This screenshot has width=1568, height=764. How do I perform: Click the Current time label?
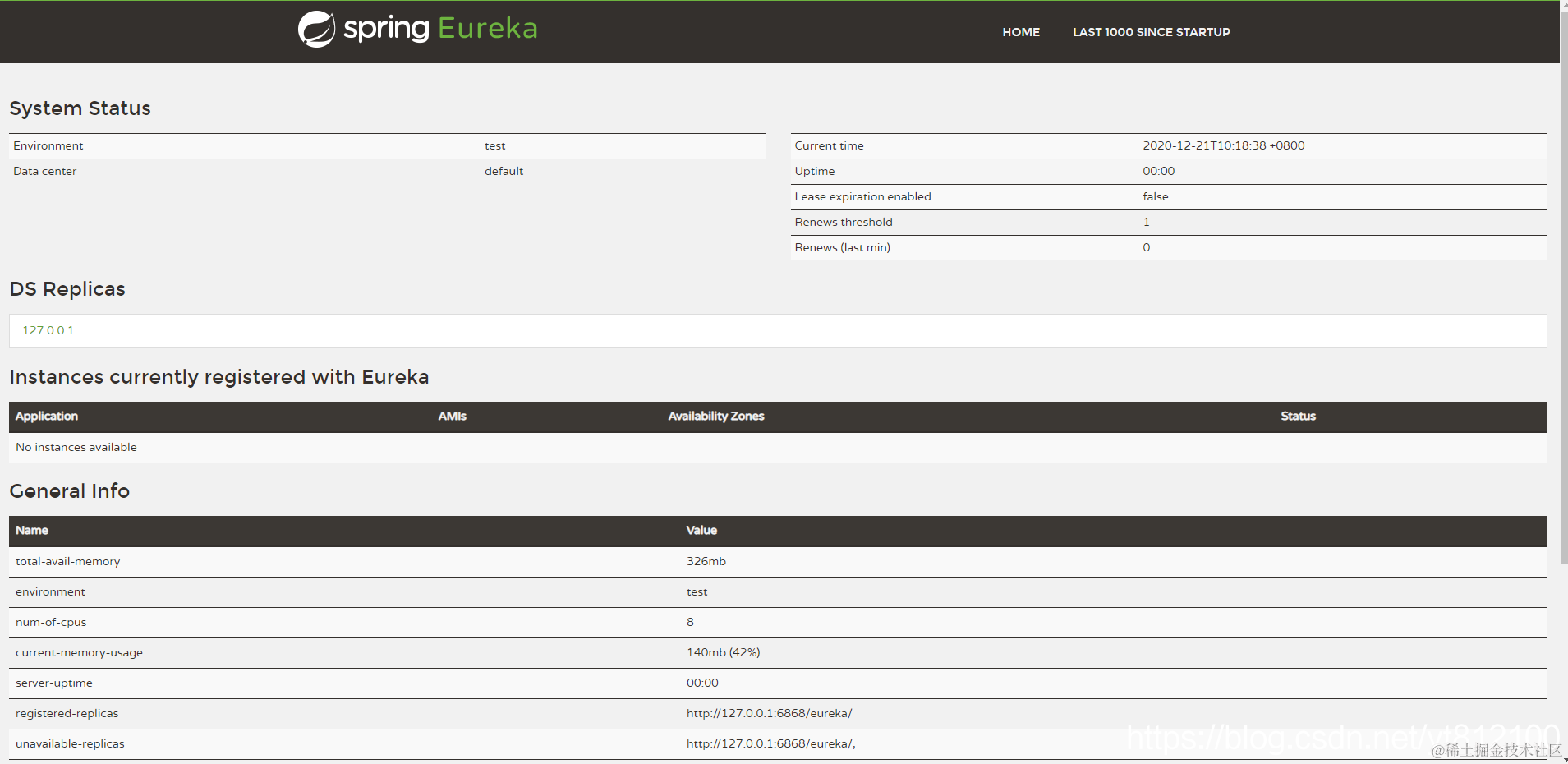[x=829, y=145]
